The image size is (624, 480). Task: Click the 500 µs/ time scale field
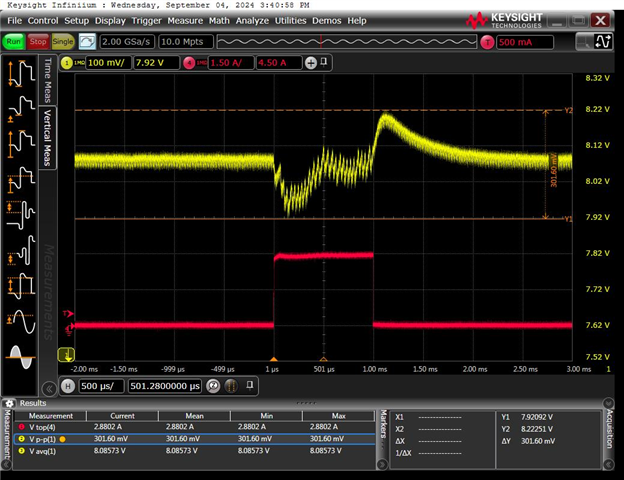pyautogui.click(x=101, y=386)
